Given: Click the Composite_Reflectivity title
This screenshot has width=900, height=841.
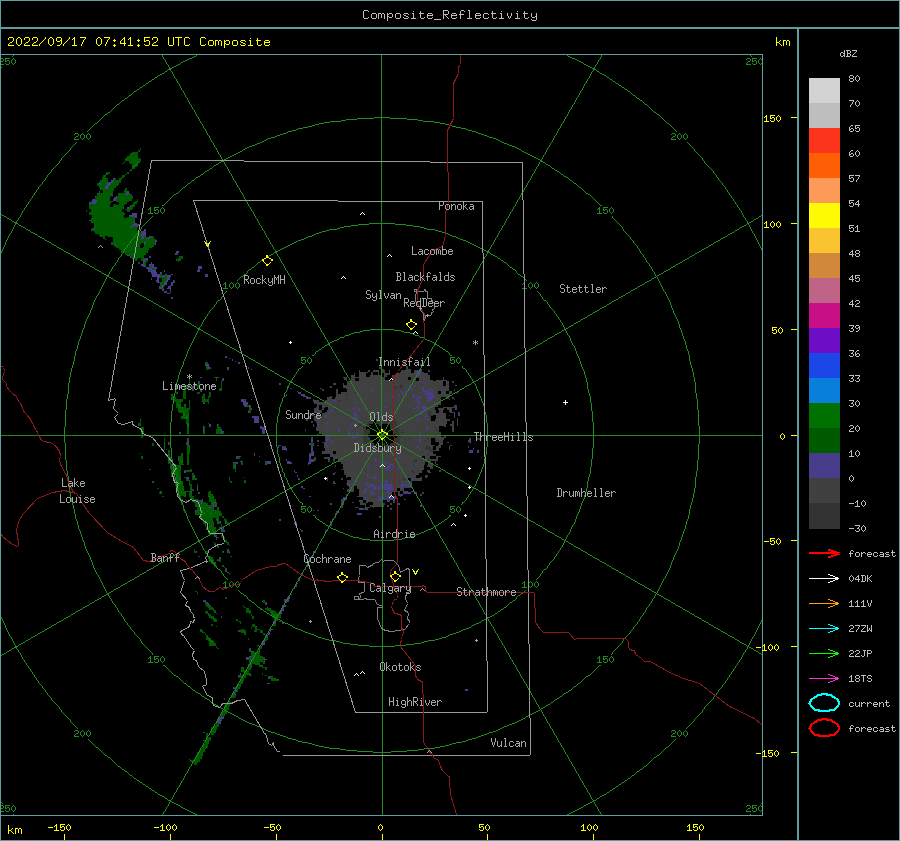Looking at the screenshot, I should pos(450,15).
